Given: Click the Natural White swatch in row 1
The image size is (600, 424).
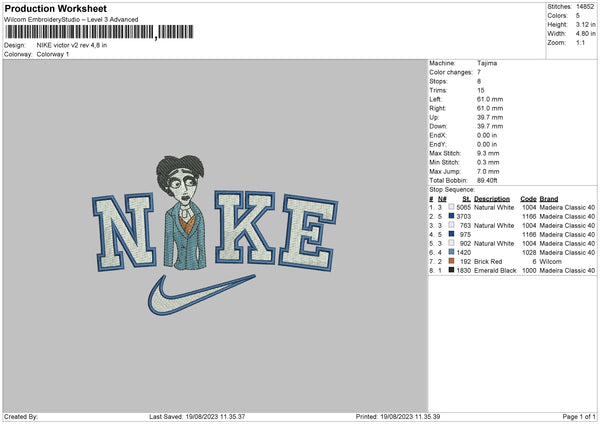Looking at the screenshot, I should pyautogui.click(x=451, y=207).
